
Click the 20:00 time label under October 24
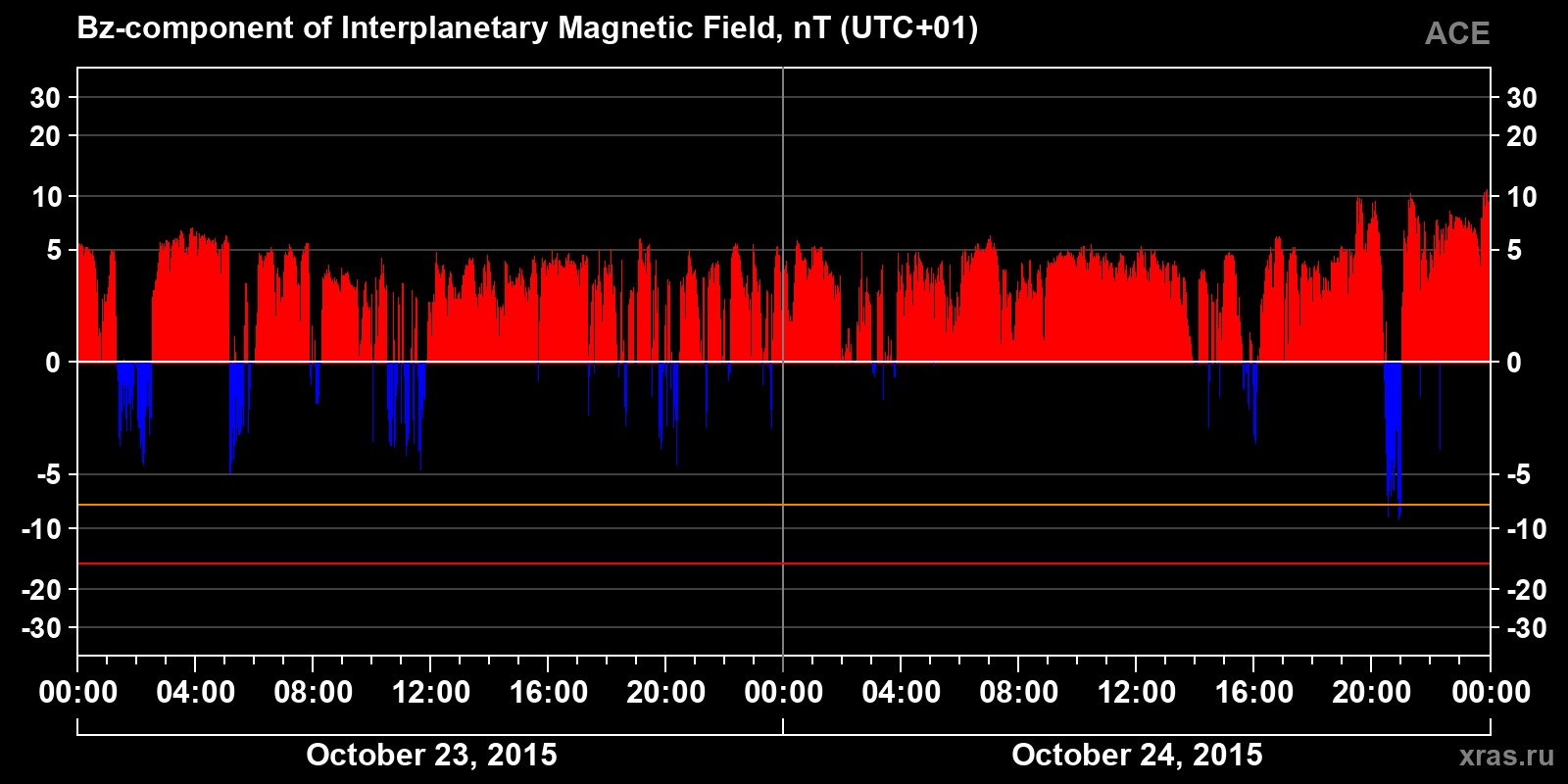pyautogui.click(x=1372, y=693)
